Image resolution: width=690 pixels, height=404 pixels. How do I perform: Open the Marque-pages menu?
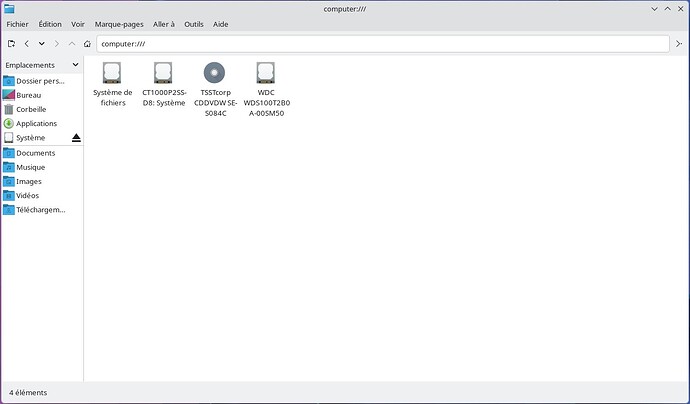pyautogui.click(x=119, y=24)
